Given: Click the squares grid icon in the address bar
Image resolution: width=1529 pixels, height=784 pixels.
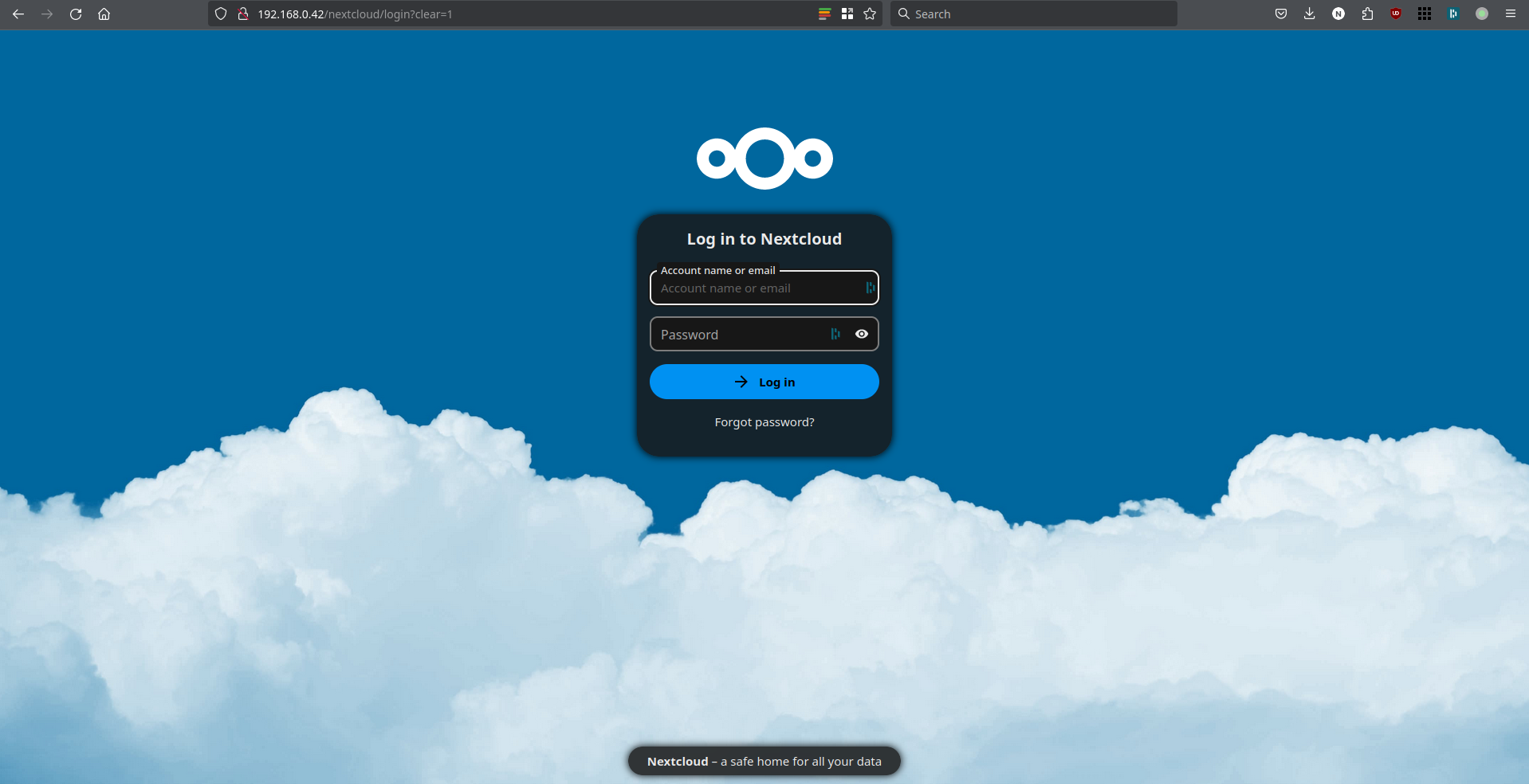Looking at the screenshot, I should (847, 14).
